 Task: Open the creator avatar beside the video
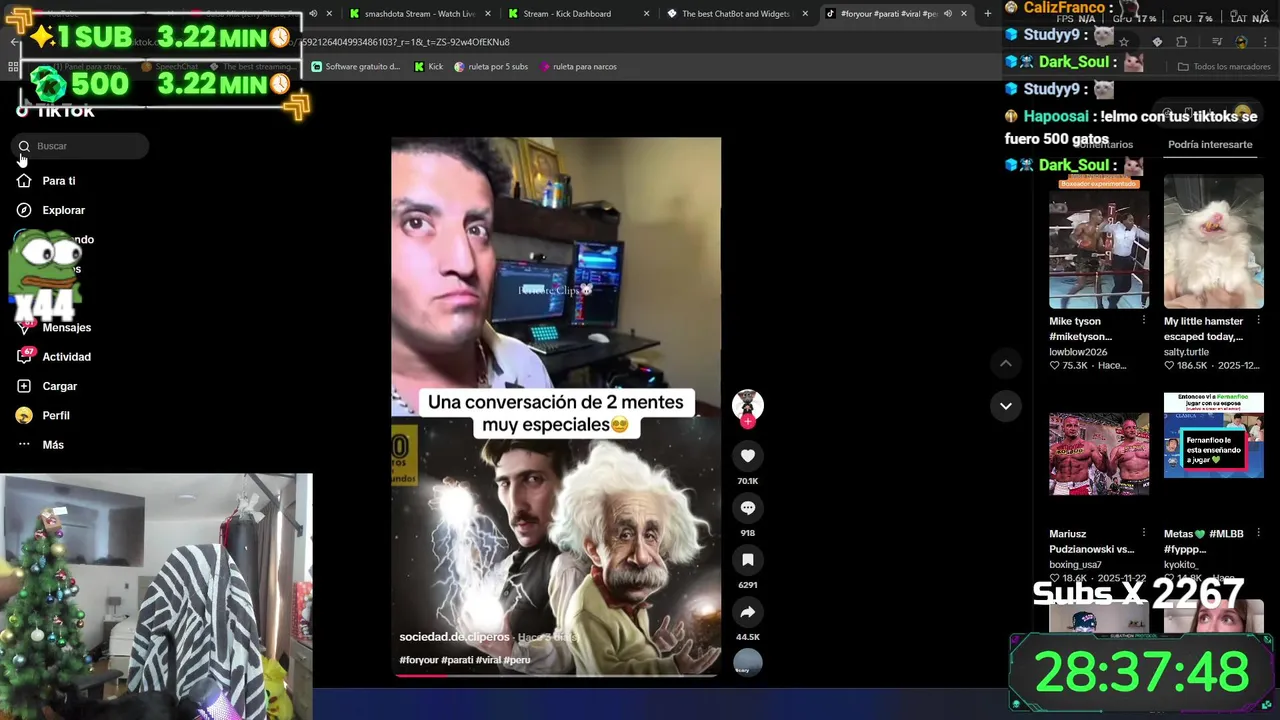pos(748,404)
